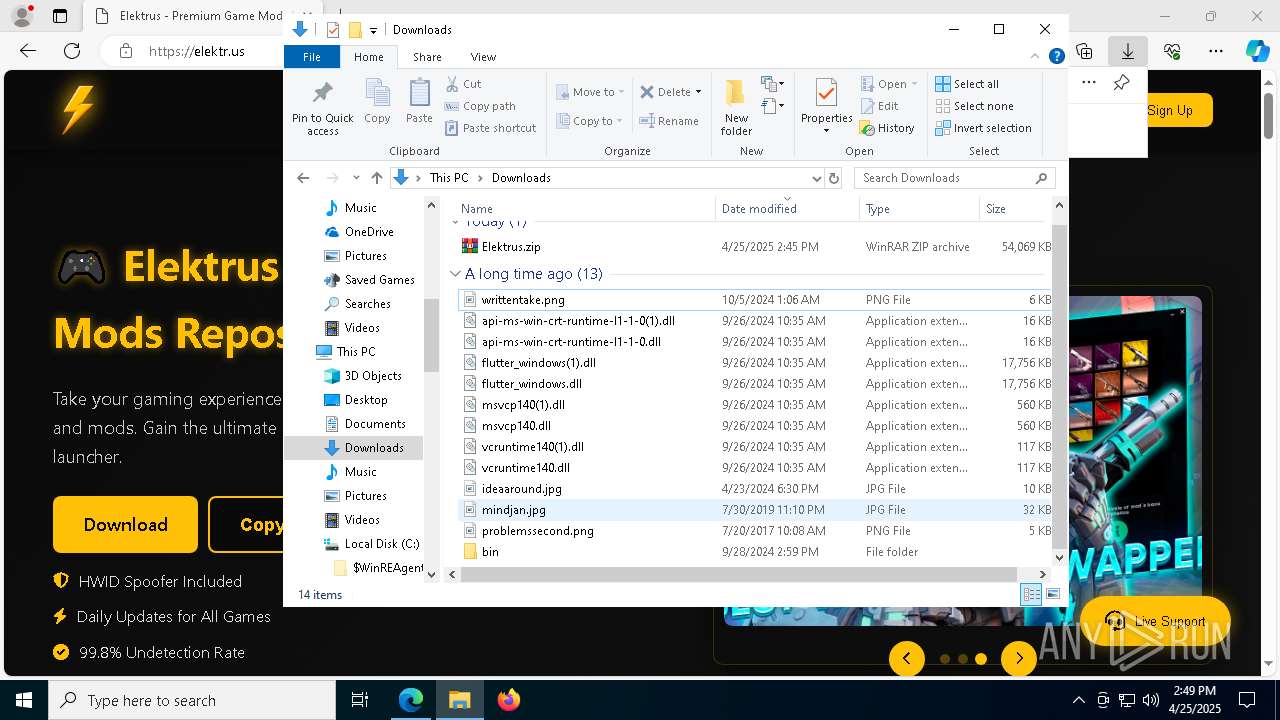
Task: Click the Elektrus browser tab
Action: tap(190, 16)
